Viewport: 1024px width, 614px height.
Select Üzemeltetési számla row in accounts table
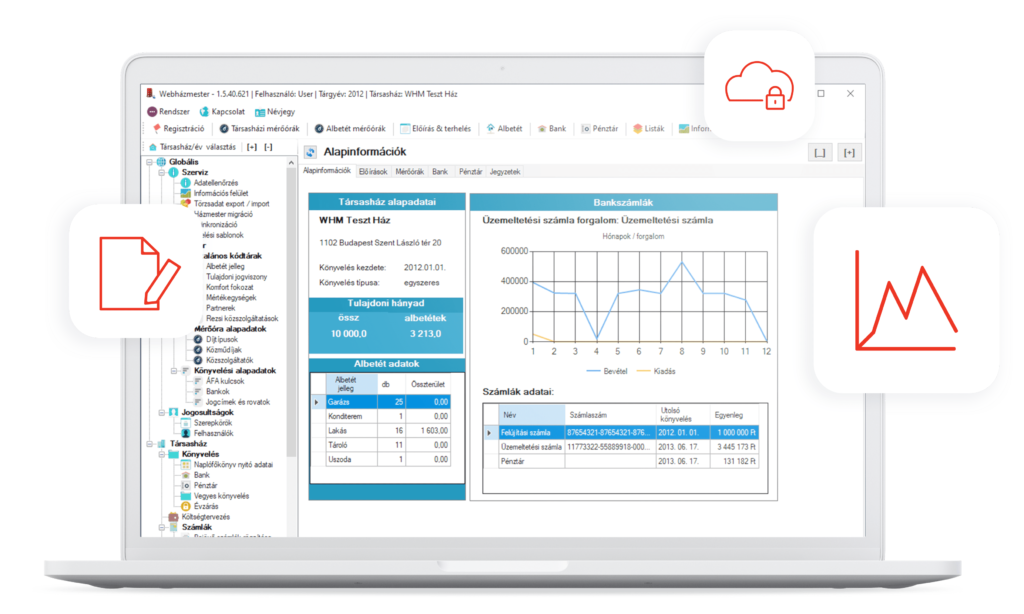click(526, 447)
